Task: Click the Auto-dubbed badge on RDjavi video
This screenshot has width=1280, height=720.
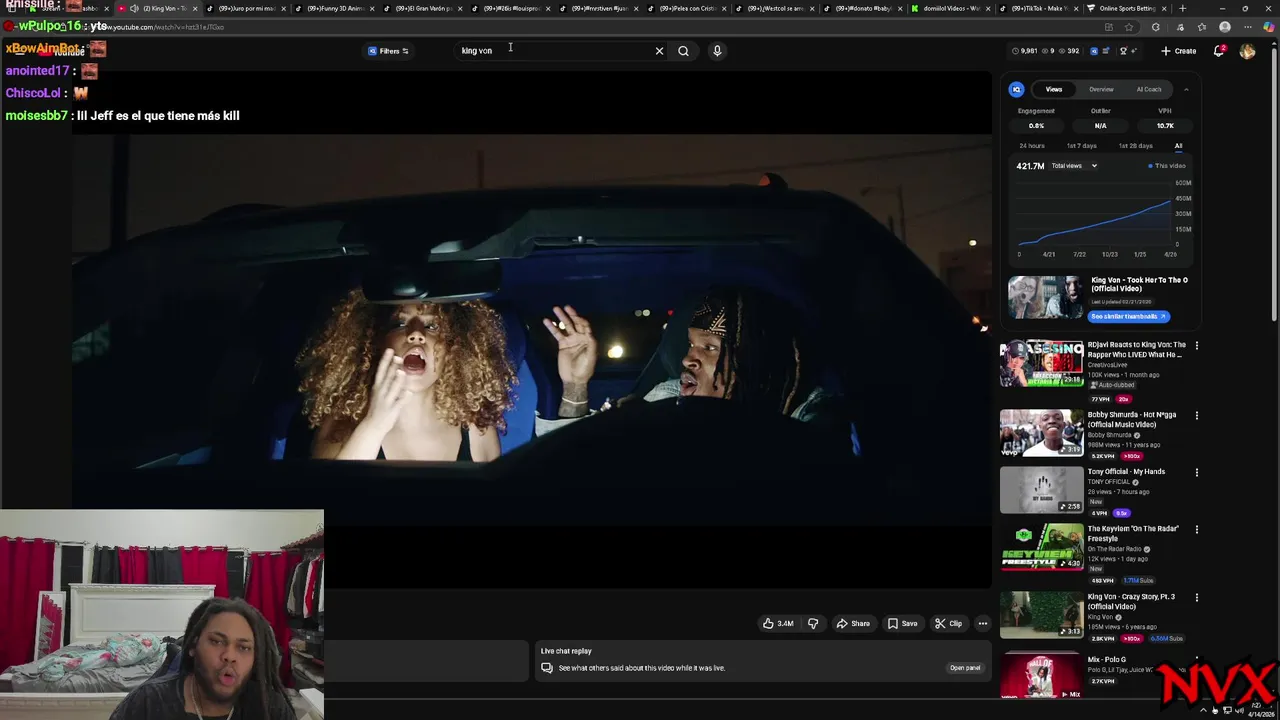Action: 1112,385
